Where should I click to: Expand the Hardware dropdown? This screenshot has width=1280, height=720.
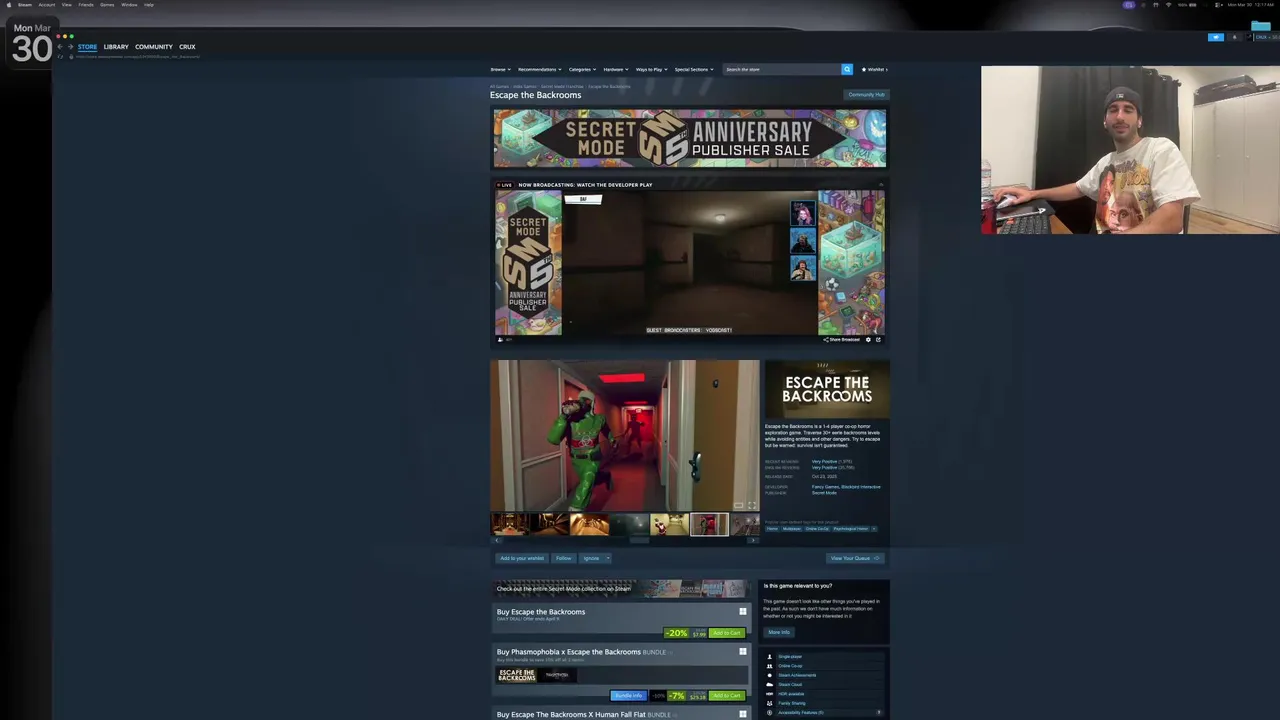tap(615, 69)
